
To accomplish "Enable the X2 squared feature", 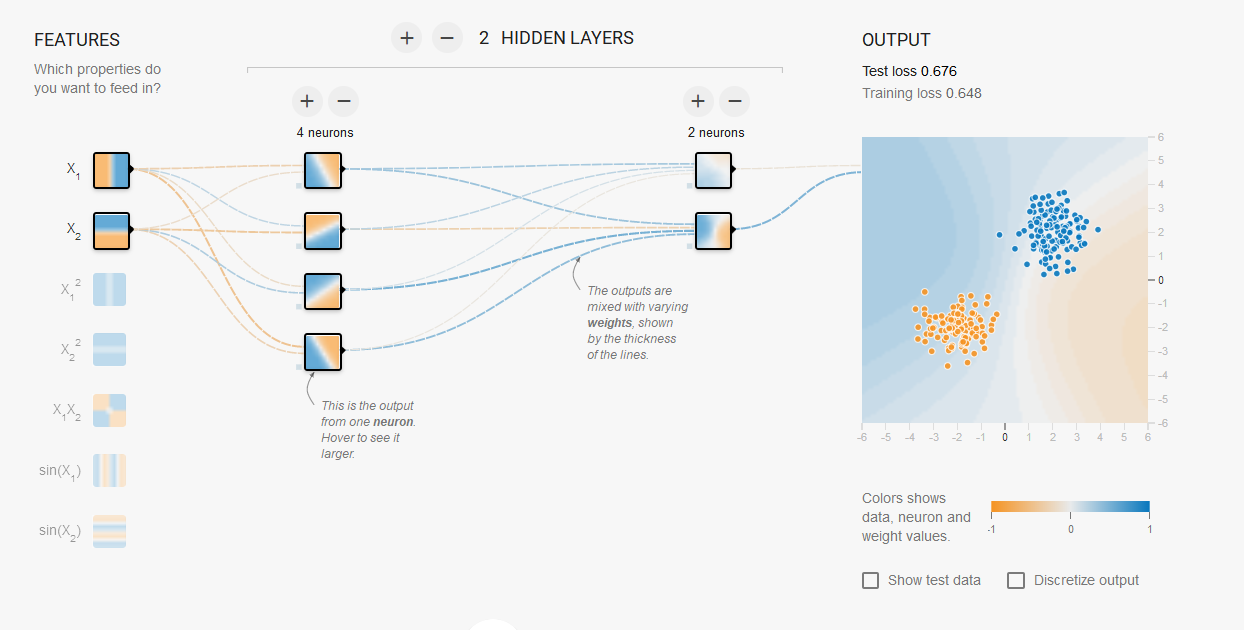I will [x=110, y=350].
